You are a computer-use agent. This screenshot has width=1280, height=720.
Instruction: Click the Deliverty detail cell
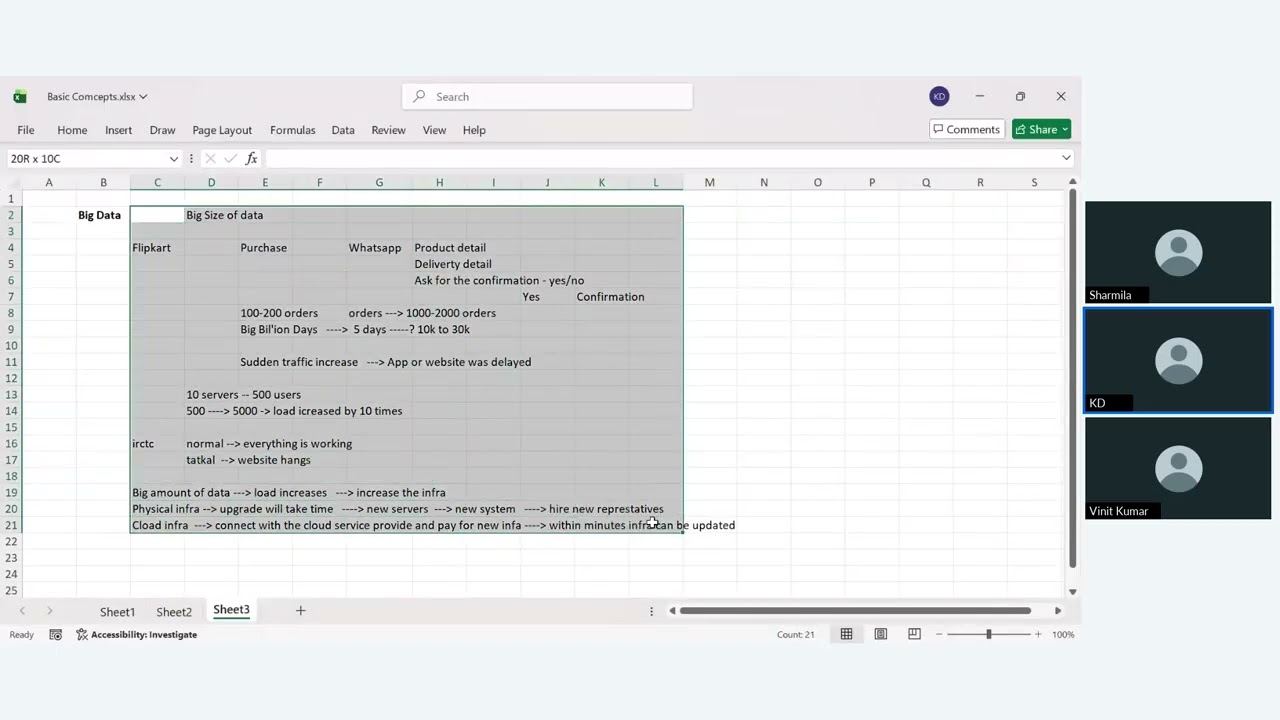453,264
